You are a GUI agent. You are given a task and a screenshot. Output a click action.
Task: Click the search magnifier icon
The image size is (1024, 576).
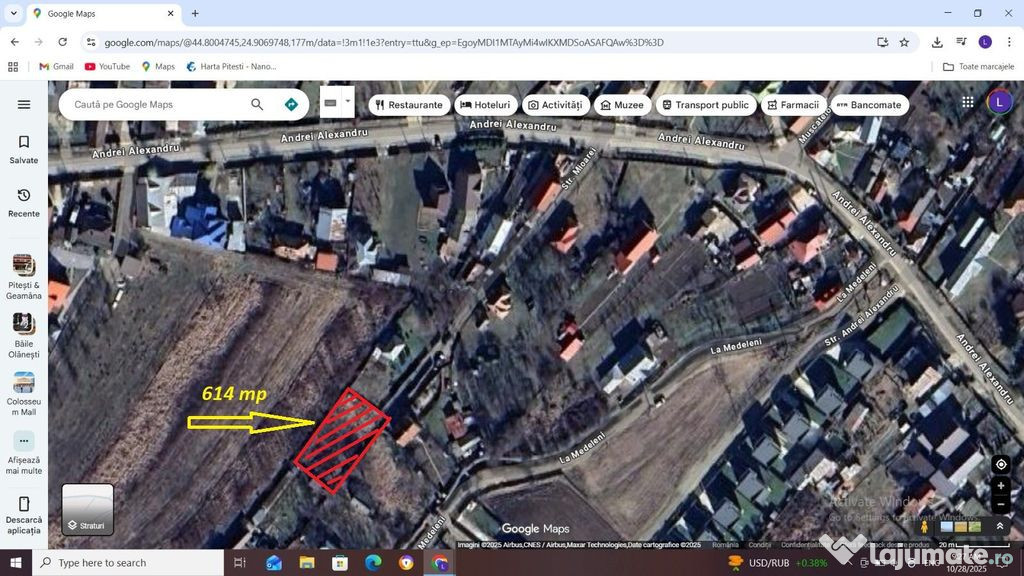[x=257, y=104]
